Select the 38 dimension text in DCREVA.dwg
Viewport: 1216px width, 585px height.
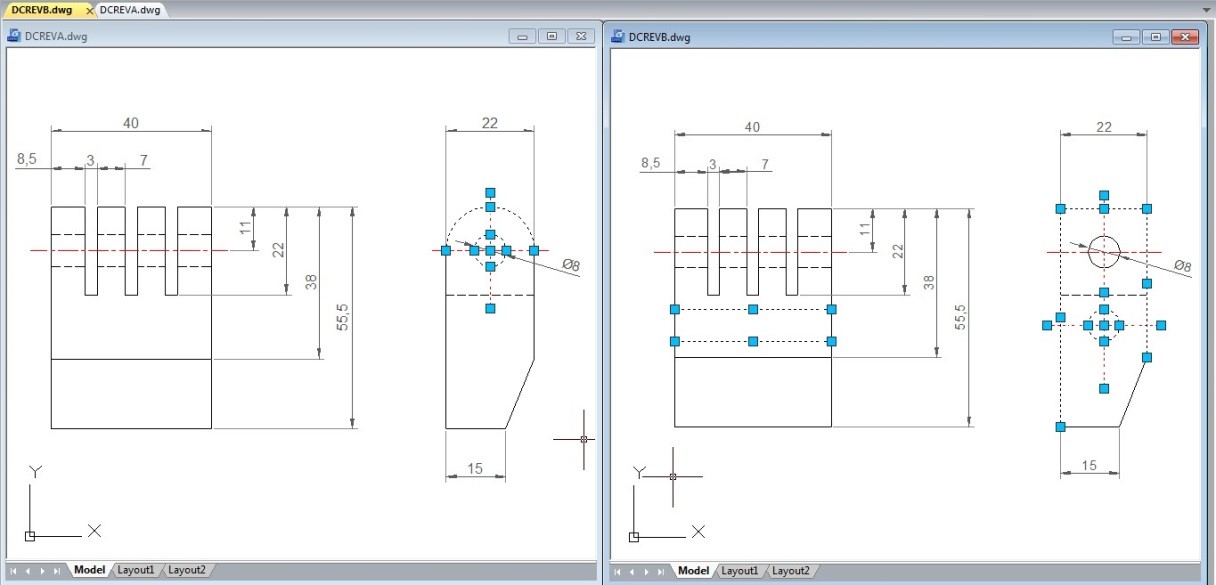click(x=311, y=282)
